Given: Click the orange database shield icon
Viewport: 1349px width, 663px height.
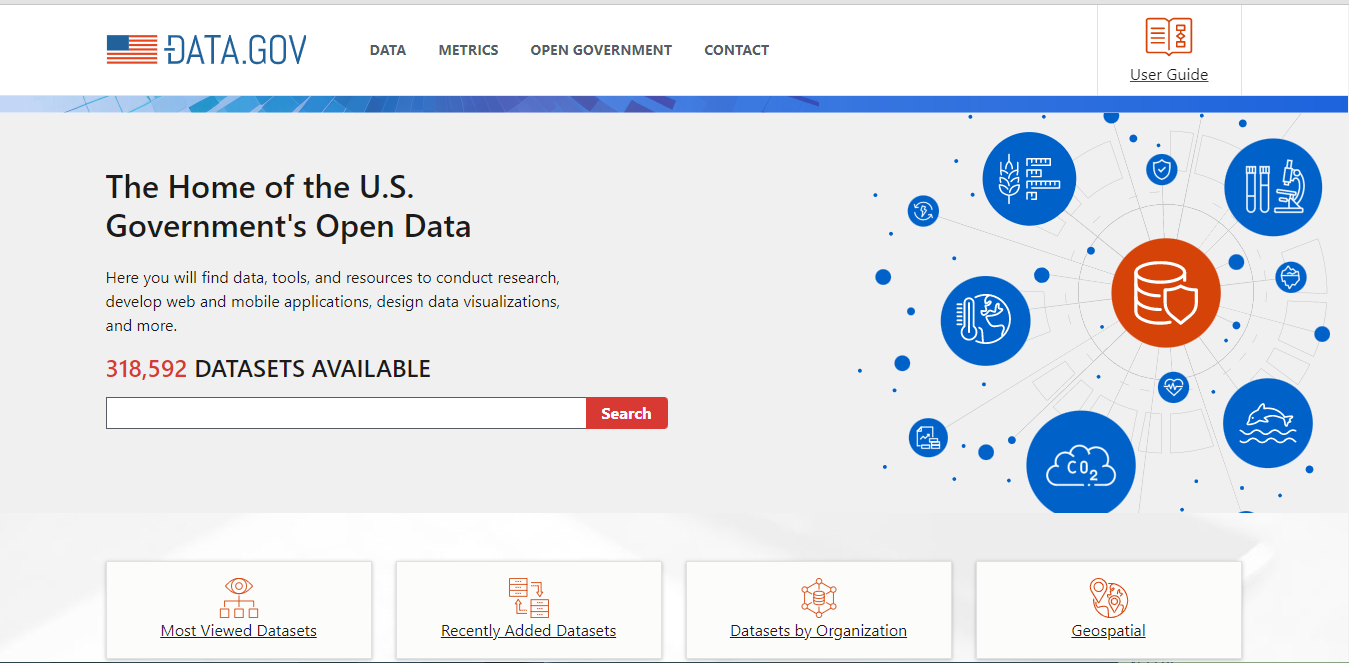Looking at the screenshot, I should [x=1165, y=292].
